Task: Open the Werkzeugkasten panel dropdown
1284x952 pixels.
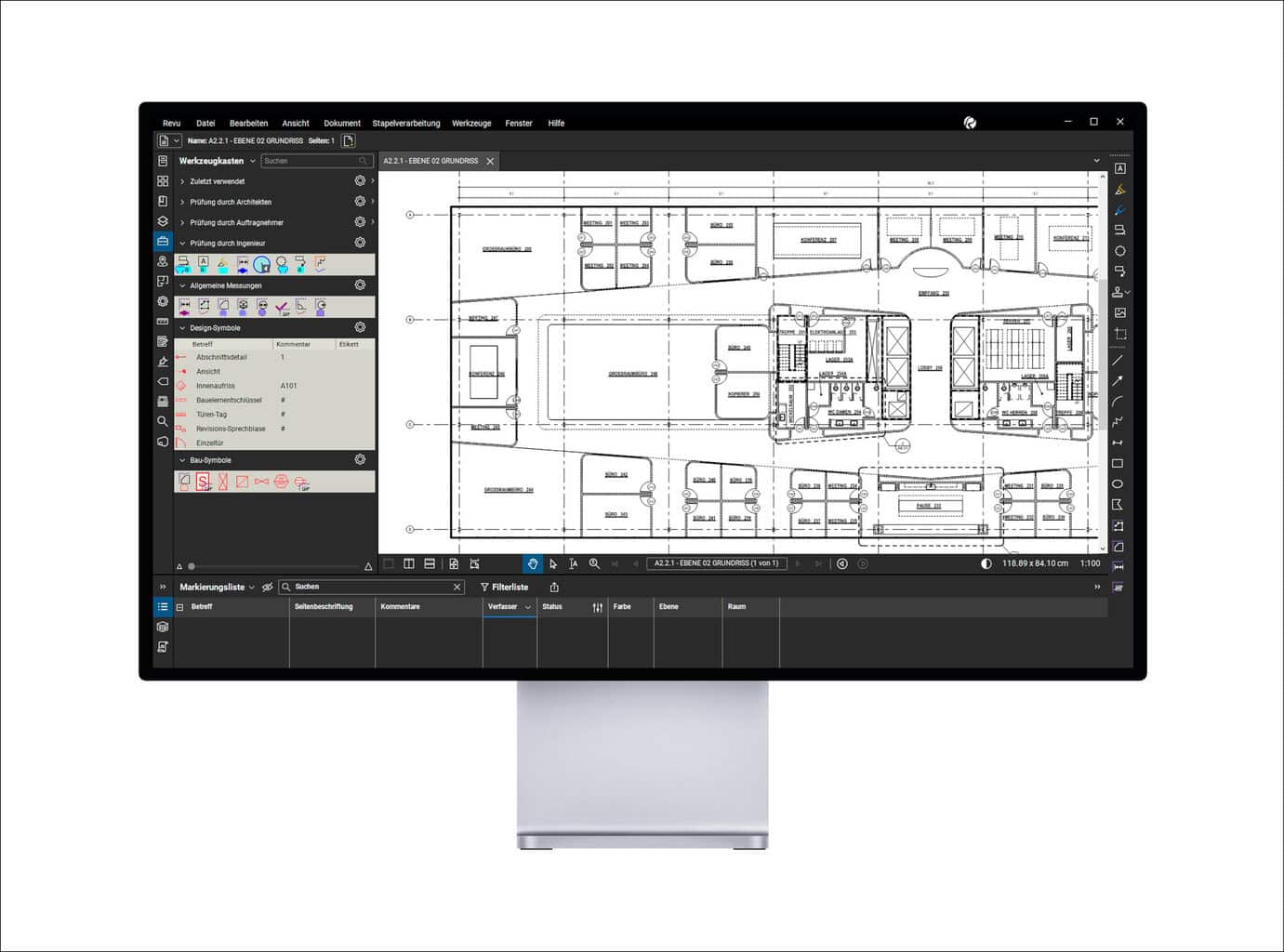Action: coord(252,161)
